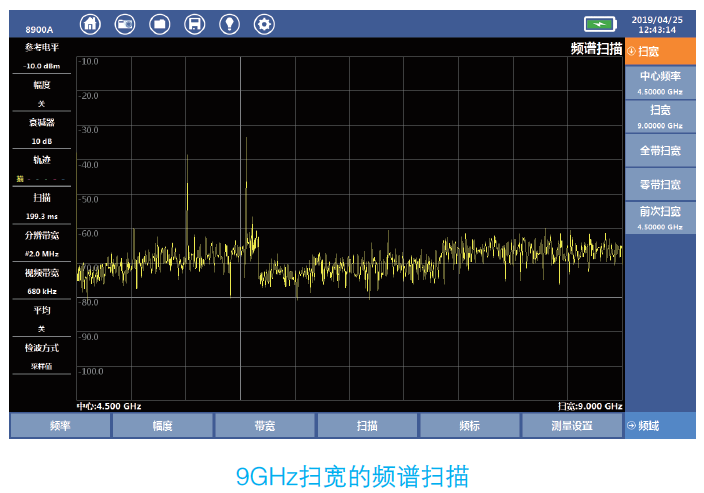This screenshot has height=493, width=704.
Task: Open the 分辨带宽 resolution bandwidth setting
Action: point(41,243)
